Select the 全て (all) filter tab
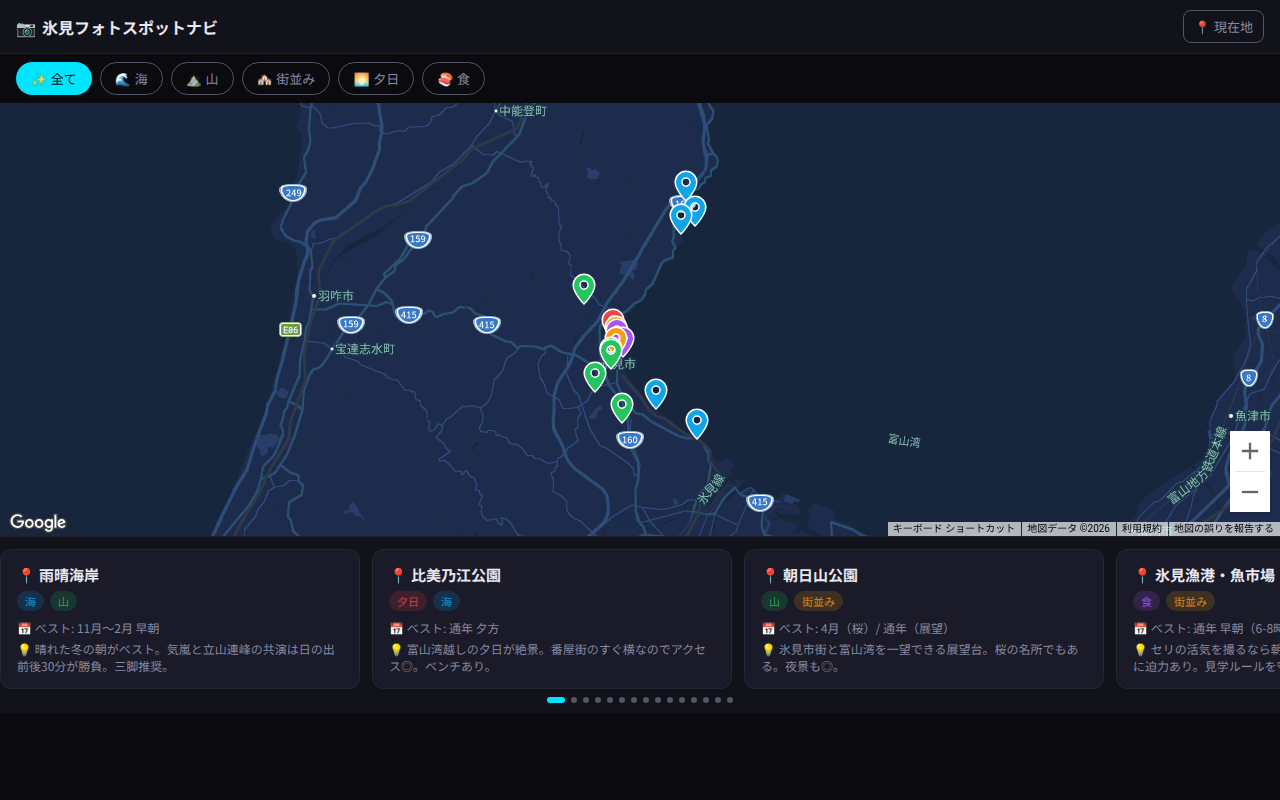 point(54,79)
